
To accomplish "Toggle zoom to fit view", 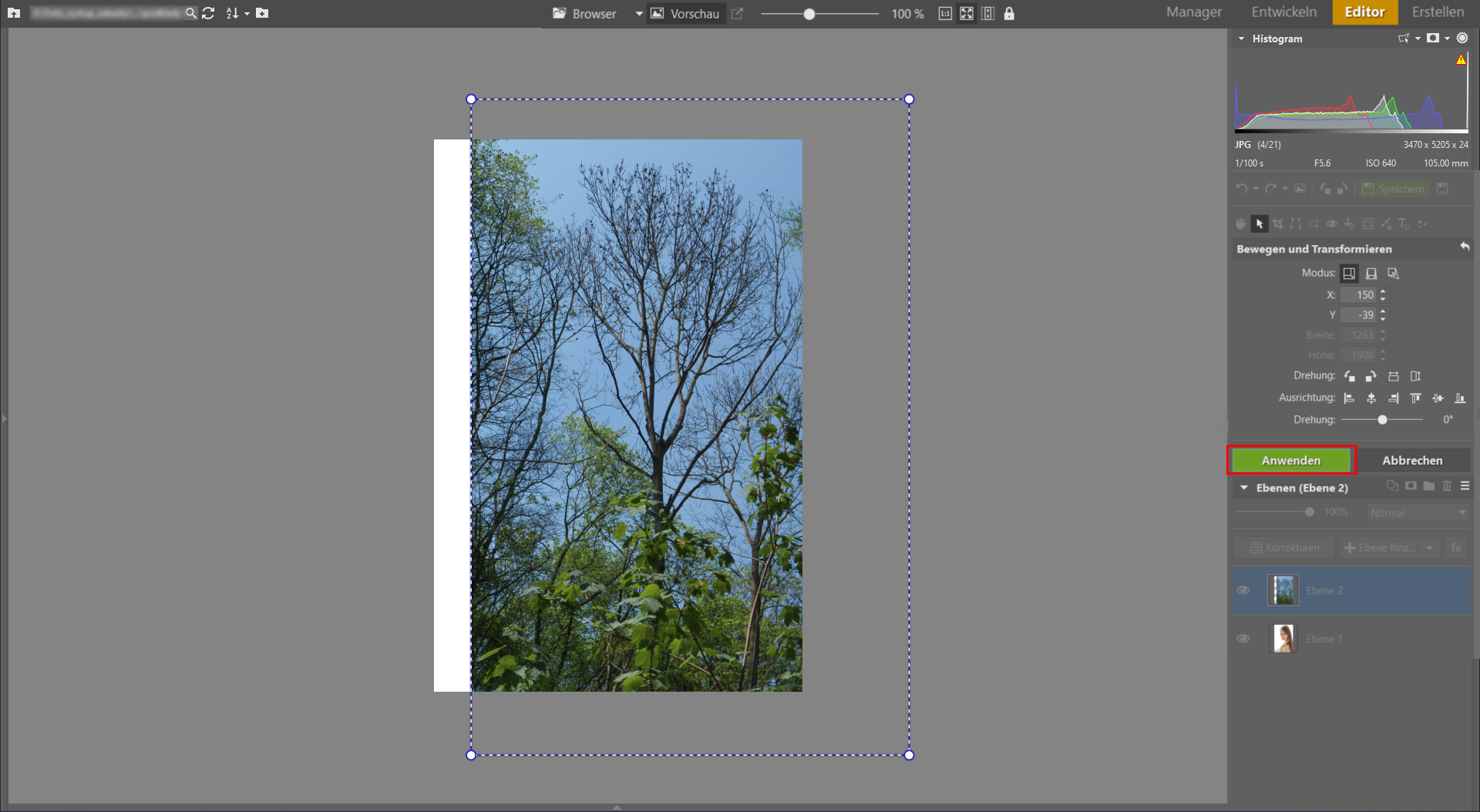I will tap(967, 13).
